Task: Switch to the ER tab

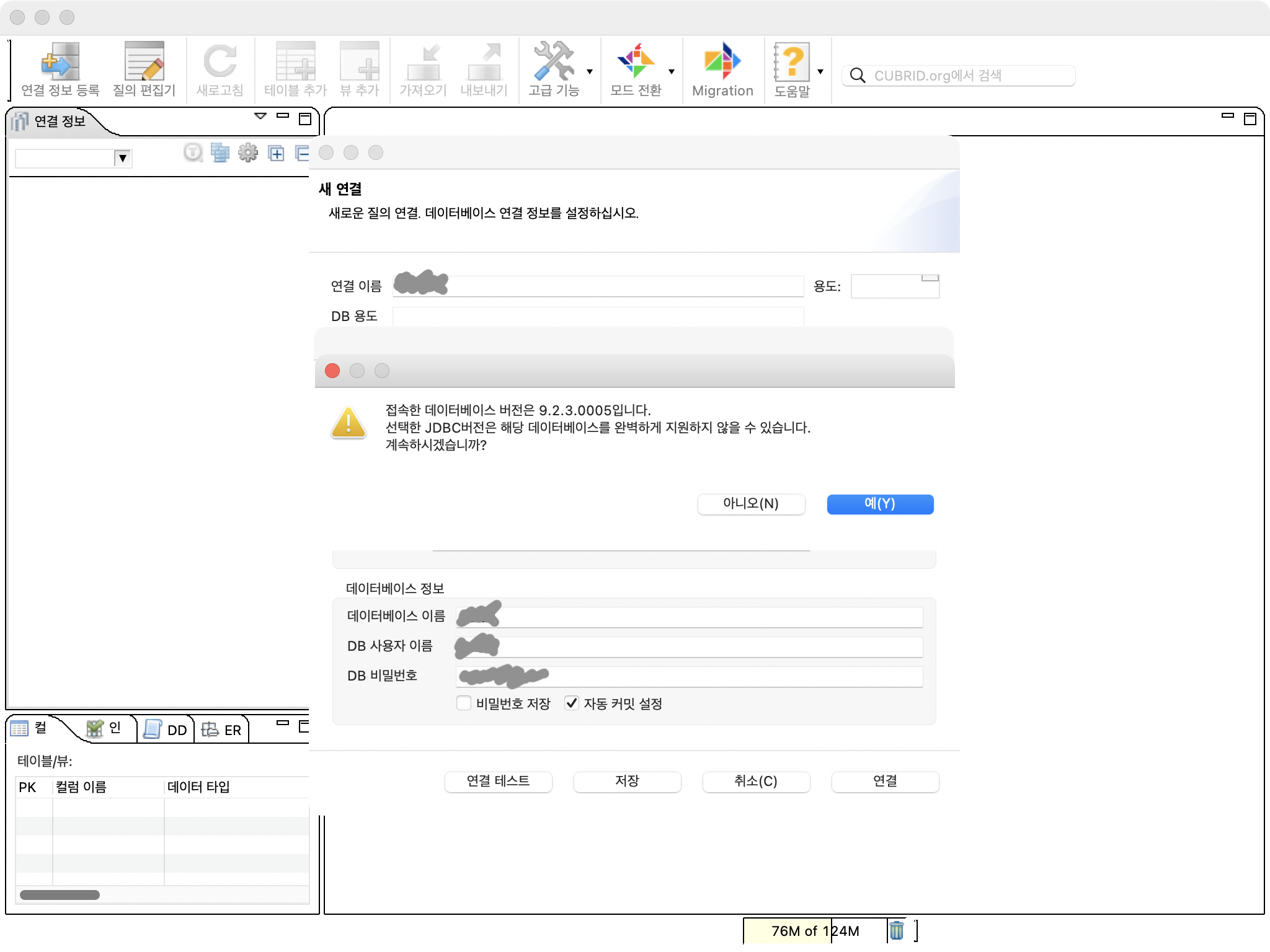Action: click(221, 729)
